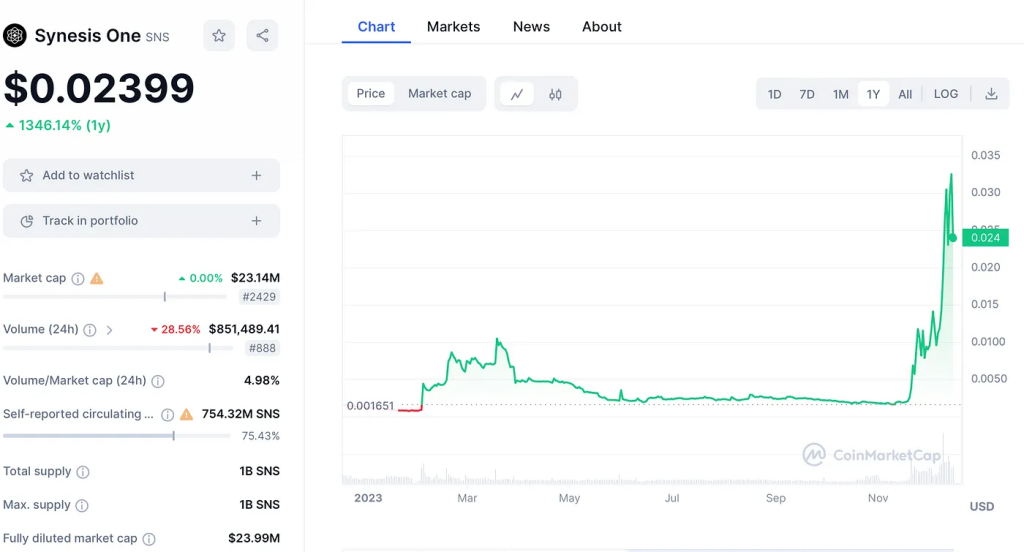Set chart range to 1D
The image size is (1024, 552).
click(x=775, y=94)
